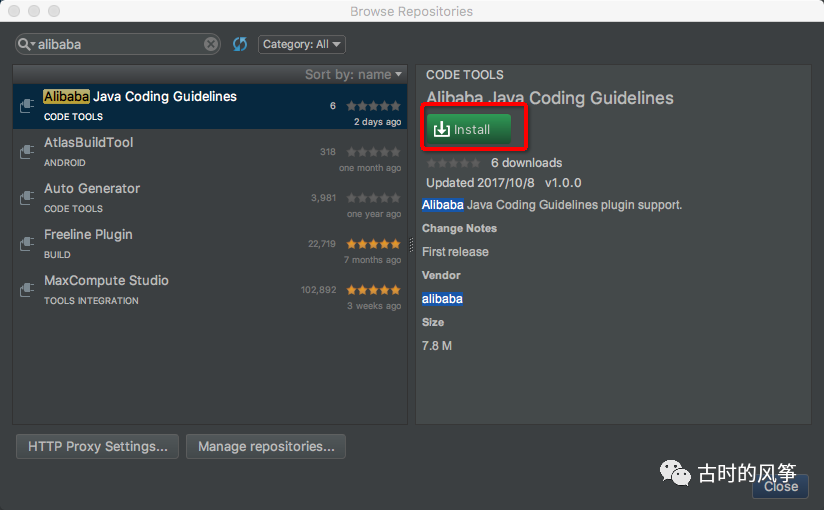Open the Sort by: name dropdown
Image resolution: width=824 pixels, height=510 pixels.
353,75
